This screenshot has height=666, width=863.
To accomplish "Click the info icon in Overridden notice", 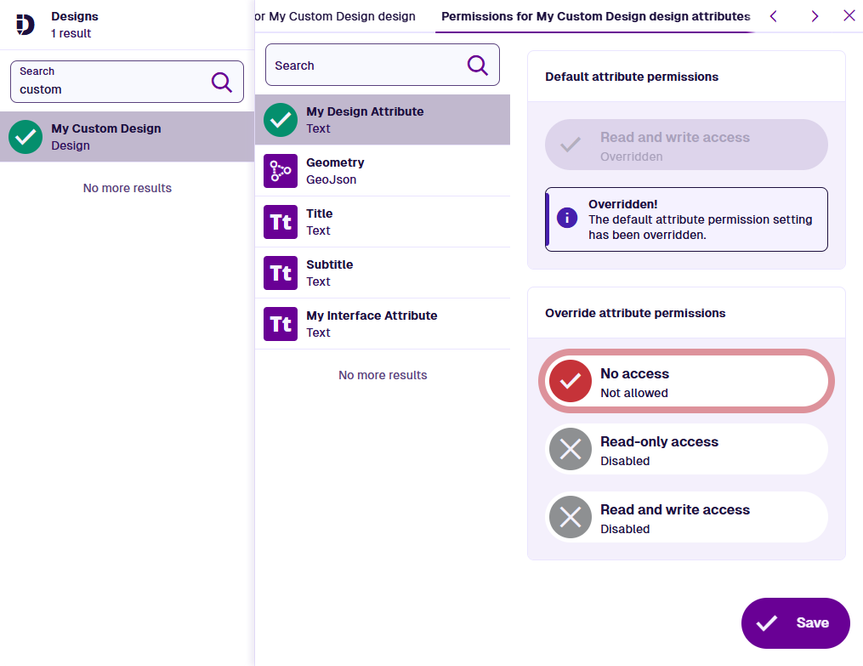I will pyautogui.click(x=567, y=217).
